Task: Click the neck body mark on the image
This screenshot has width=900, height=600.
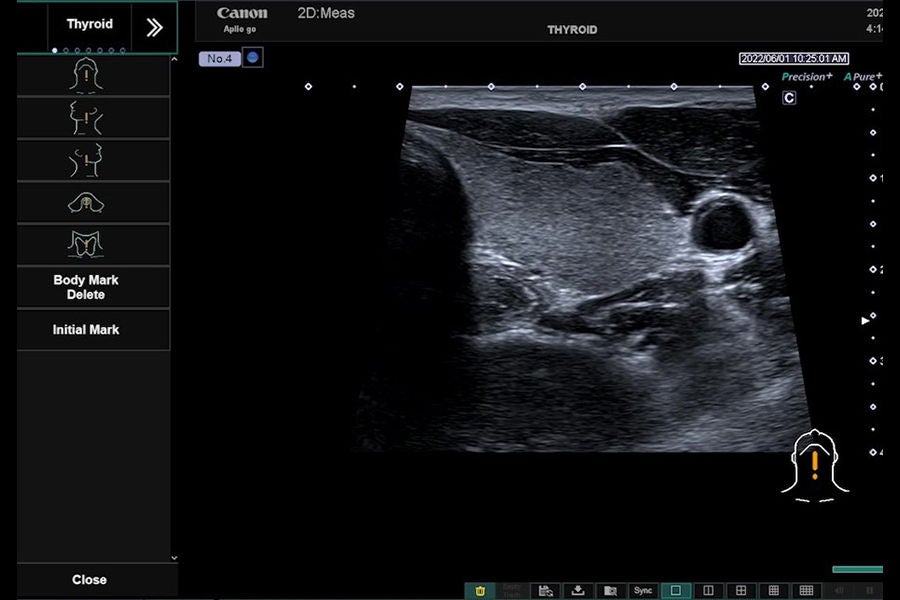Action: tap(815, 466)
